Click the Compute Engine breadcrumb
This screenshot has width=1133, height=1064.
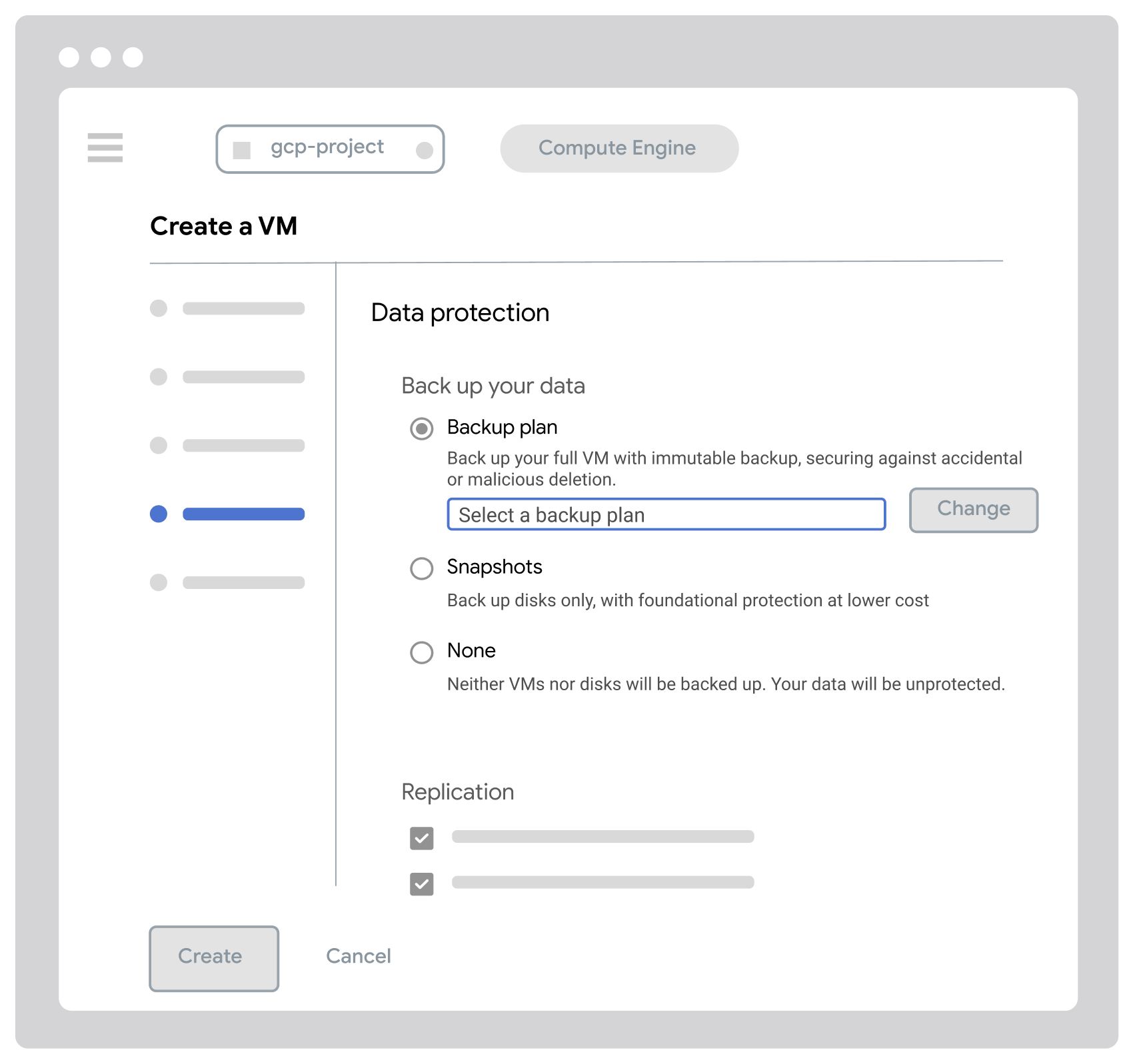click(x=618, y=148)
